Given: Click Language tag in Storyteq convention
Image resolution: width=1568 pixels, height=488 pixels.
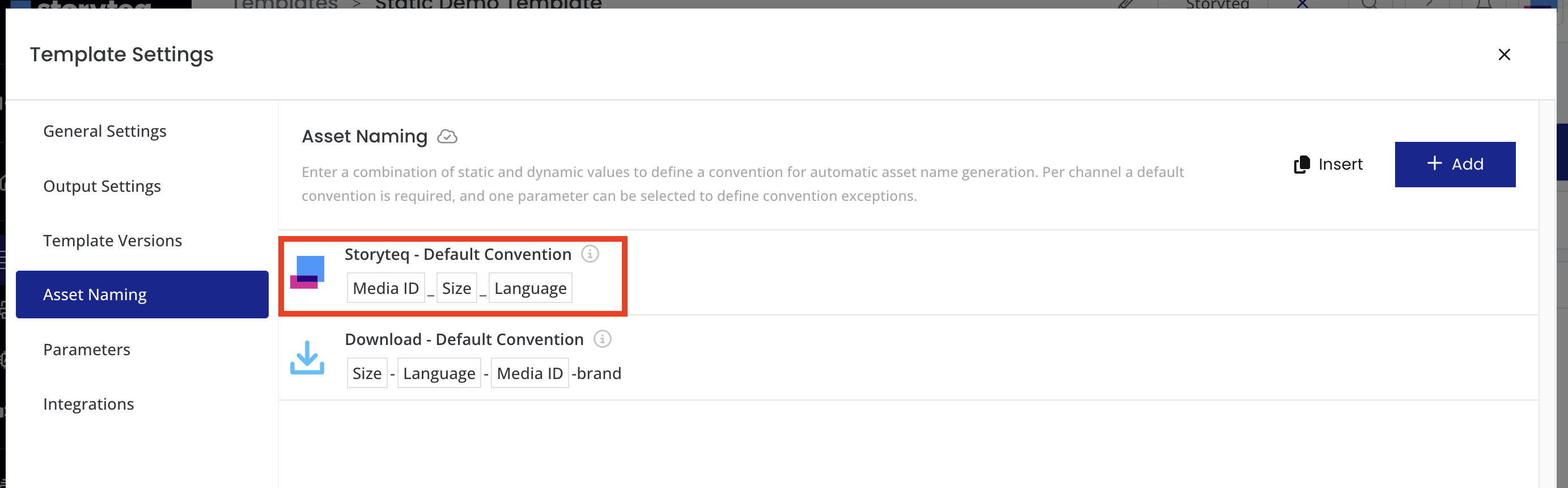Looking at the screenshot, I should 529,288.
